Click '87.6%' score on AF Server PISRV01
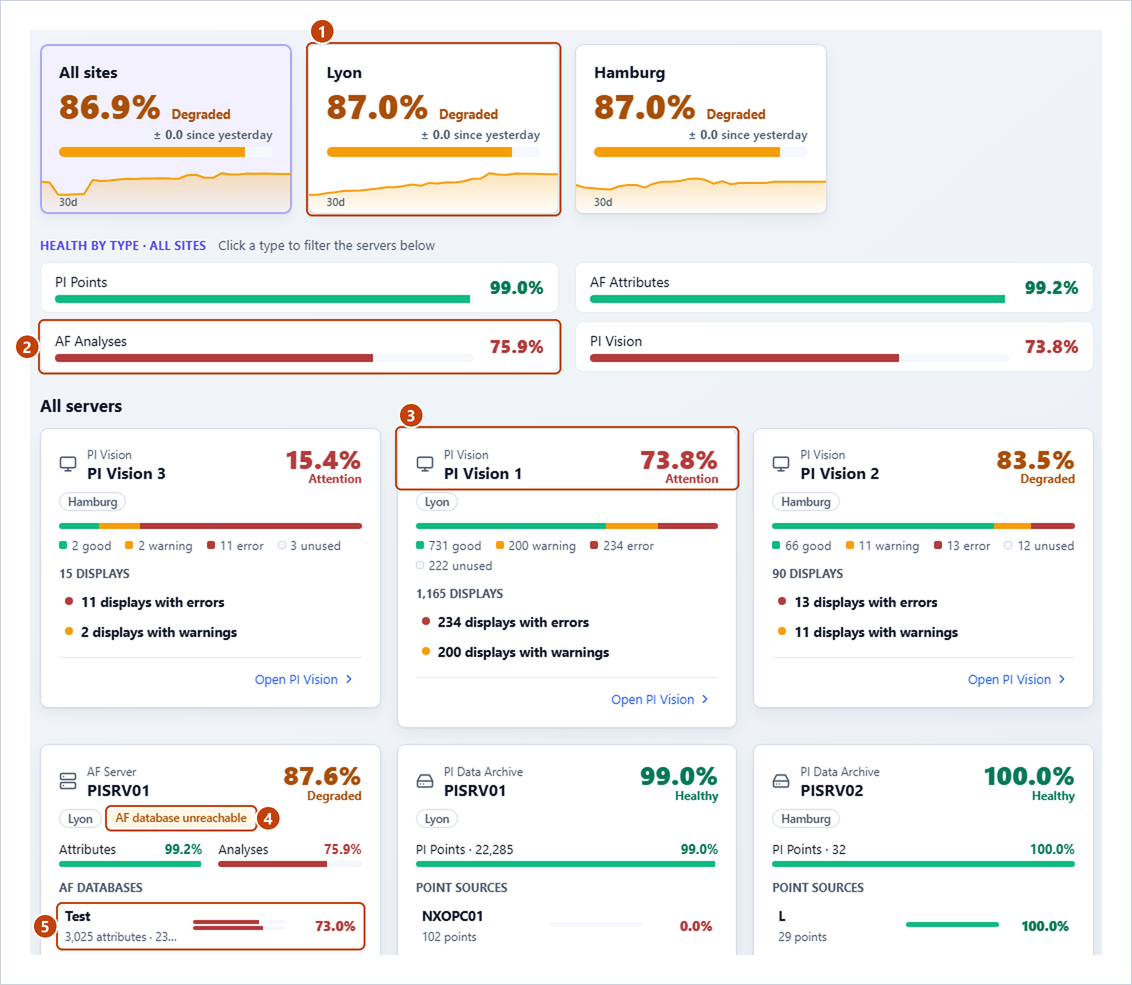Image resolution: width=1132 pixels, height=985 pixels. point(322,776)
